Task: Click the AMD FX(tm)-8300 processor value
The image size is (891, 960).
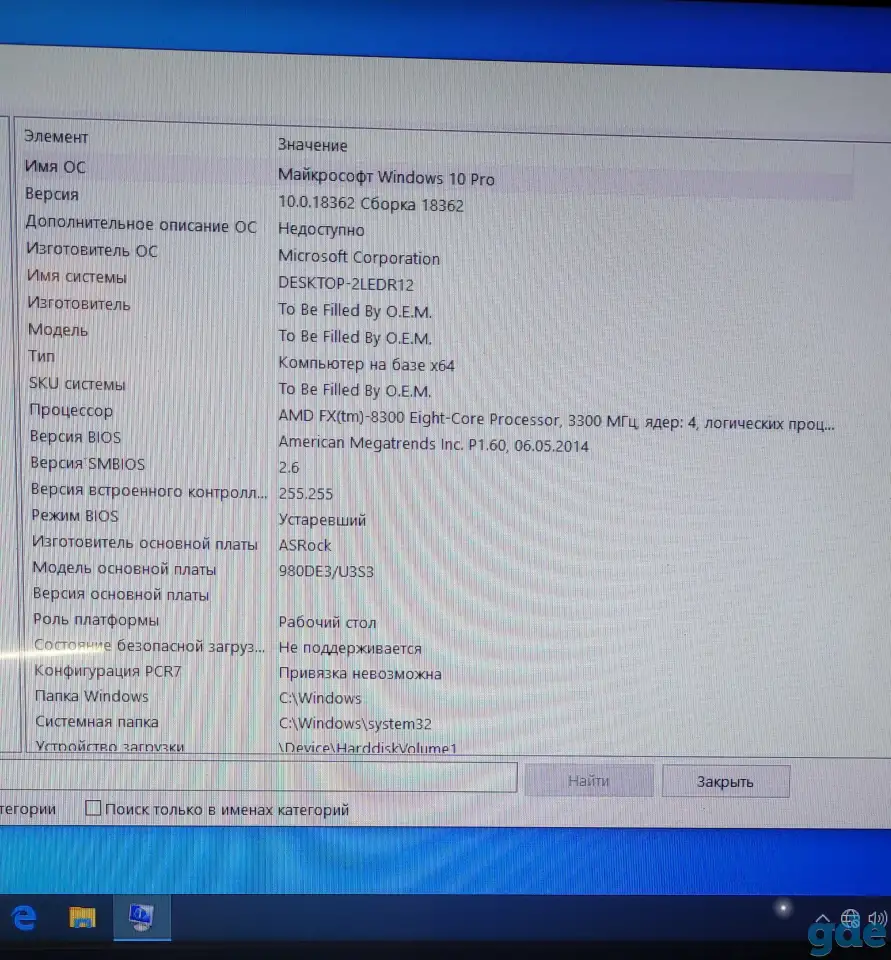Action: pyautogui.click(x=556, y=420)
